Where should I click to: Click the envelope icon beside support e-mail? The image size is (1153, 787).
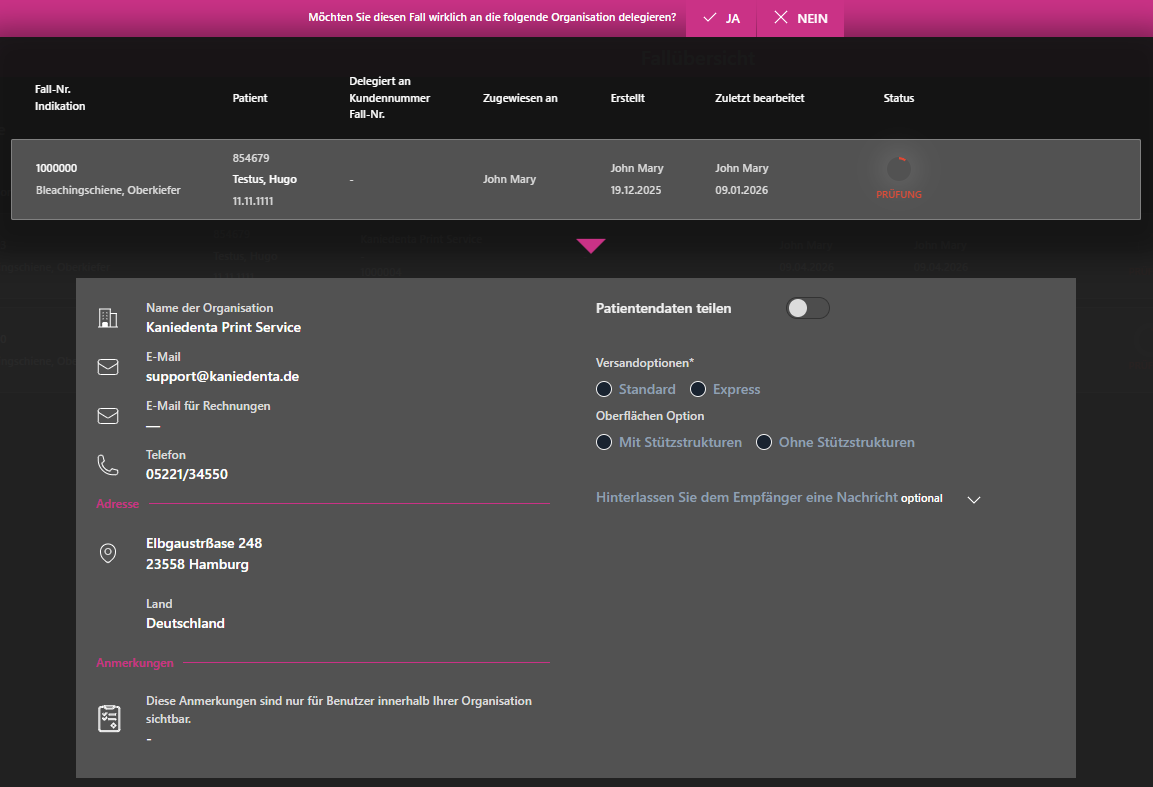[x=107, y=367]
